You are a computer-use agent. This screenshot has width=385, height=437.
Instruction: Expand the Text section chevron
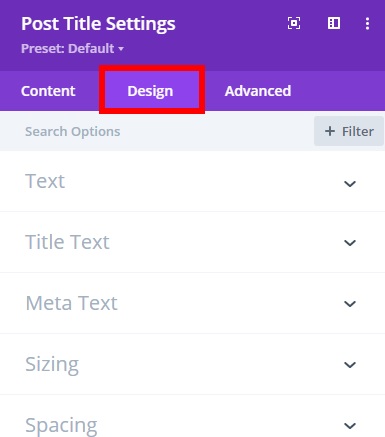tap(350, 184)
